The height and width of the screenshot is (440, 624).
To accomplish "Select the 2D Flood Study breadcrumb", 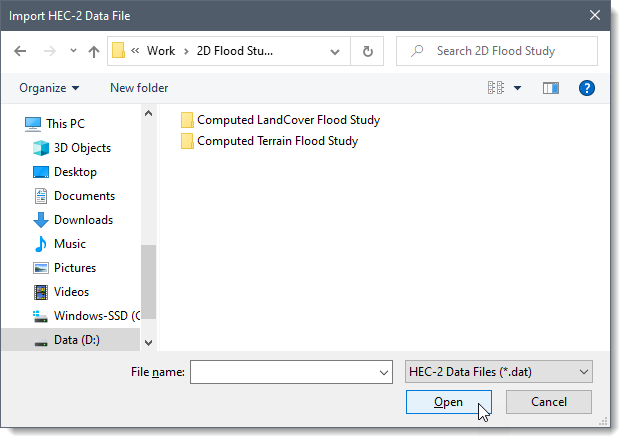I will coord(235,51).
